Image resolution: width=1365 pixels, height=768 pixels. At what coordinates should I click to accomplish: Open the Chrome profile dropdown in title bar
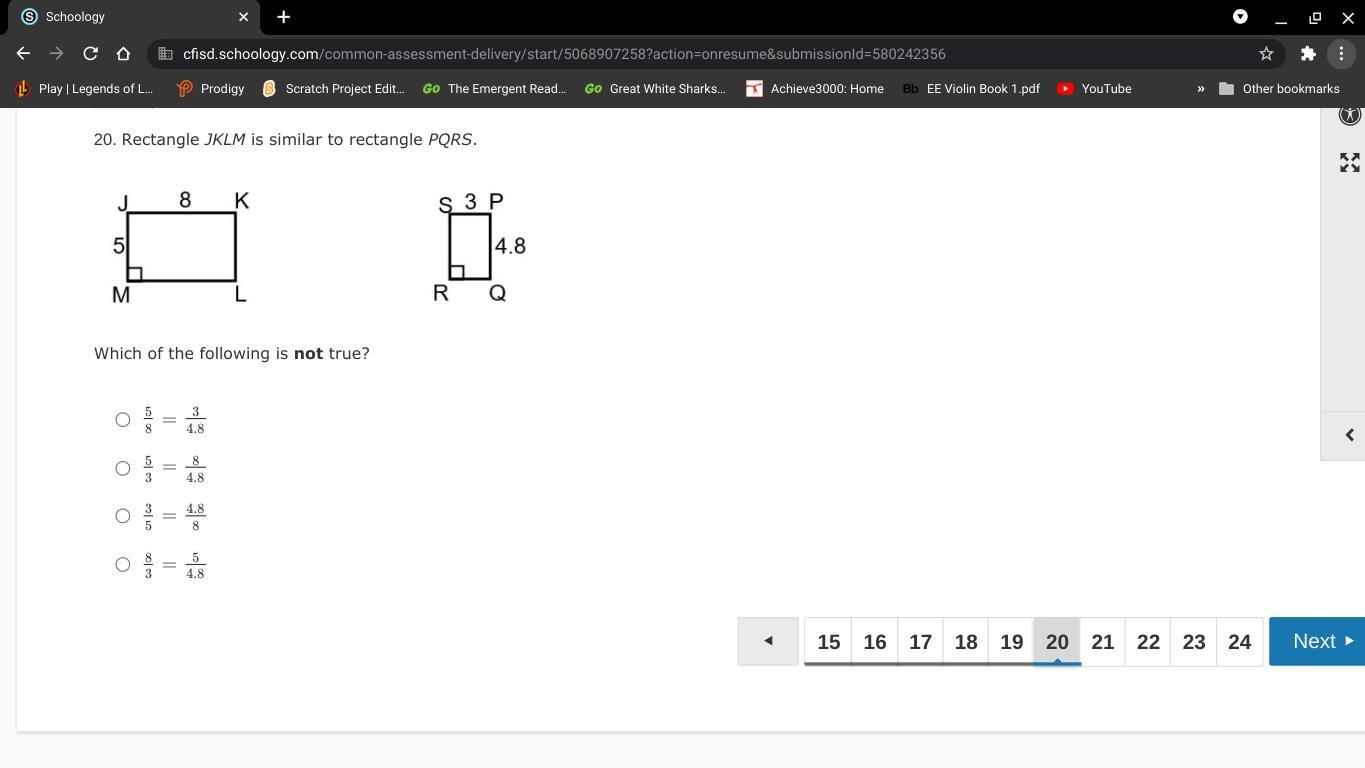coord(1240,17)
